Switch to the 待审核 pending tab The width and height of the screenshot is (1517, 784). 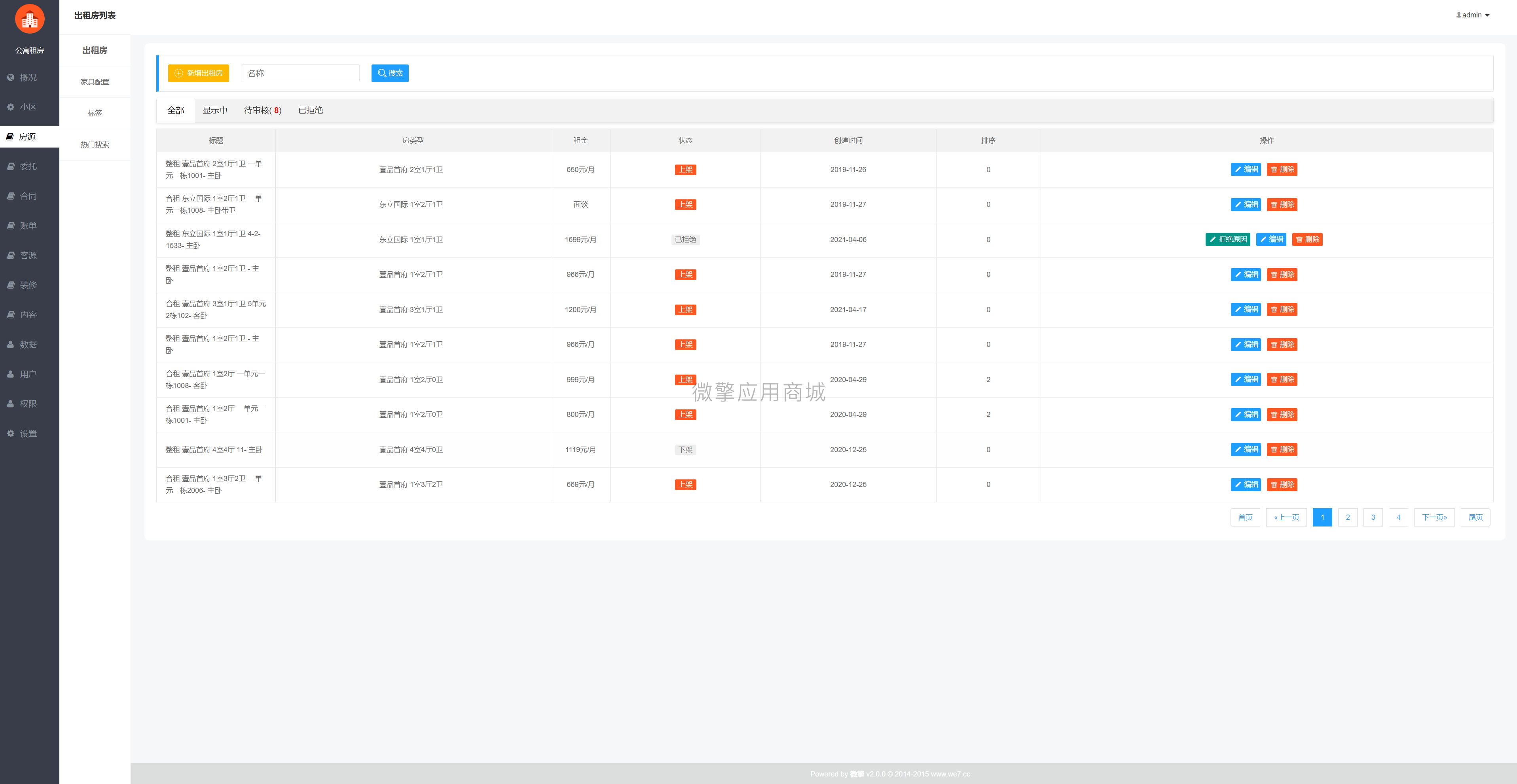(x=263, y=110)
